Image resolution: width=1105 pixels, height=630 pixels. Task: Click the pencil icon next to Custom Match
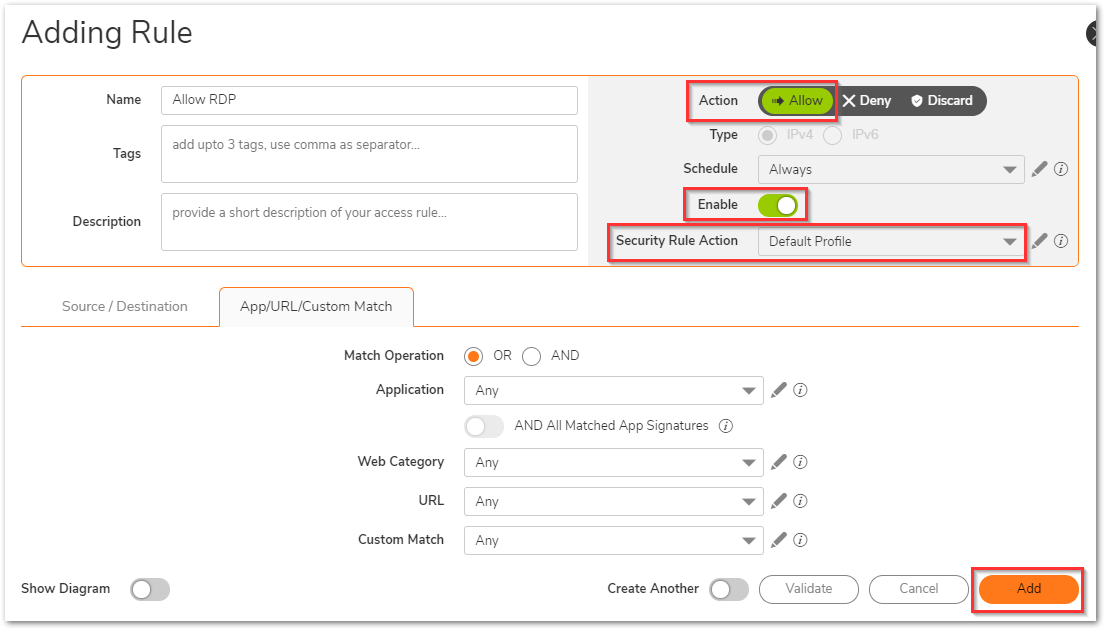pos(779,540)
